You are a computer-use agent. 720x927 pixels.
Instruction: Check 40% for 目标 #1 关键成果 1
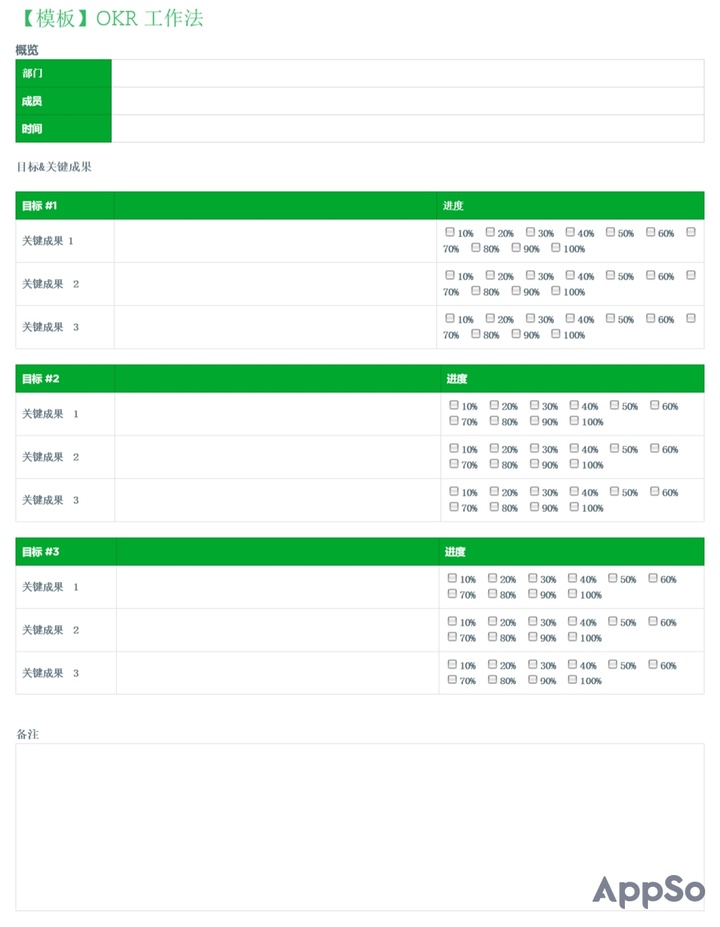pyautogui.click(x=570, y=233)
